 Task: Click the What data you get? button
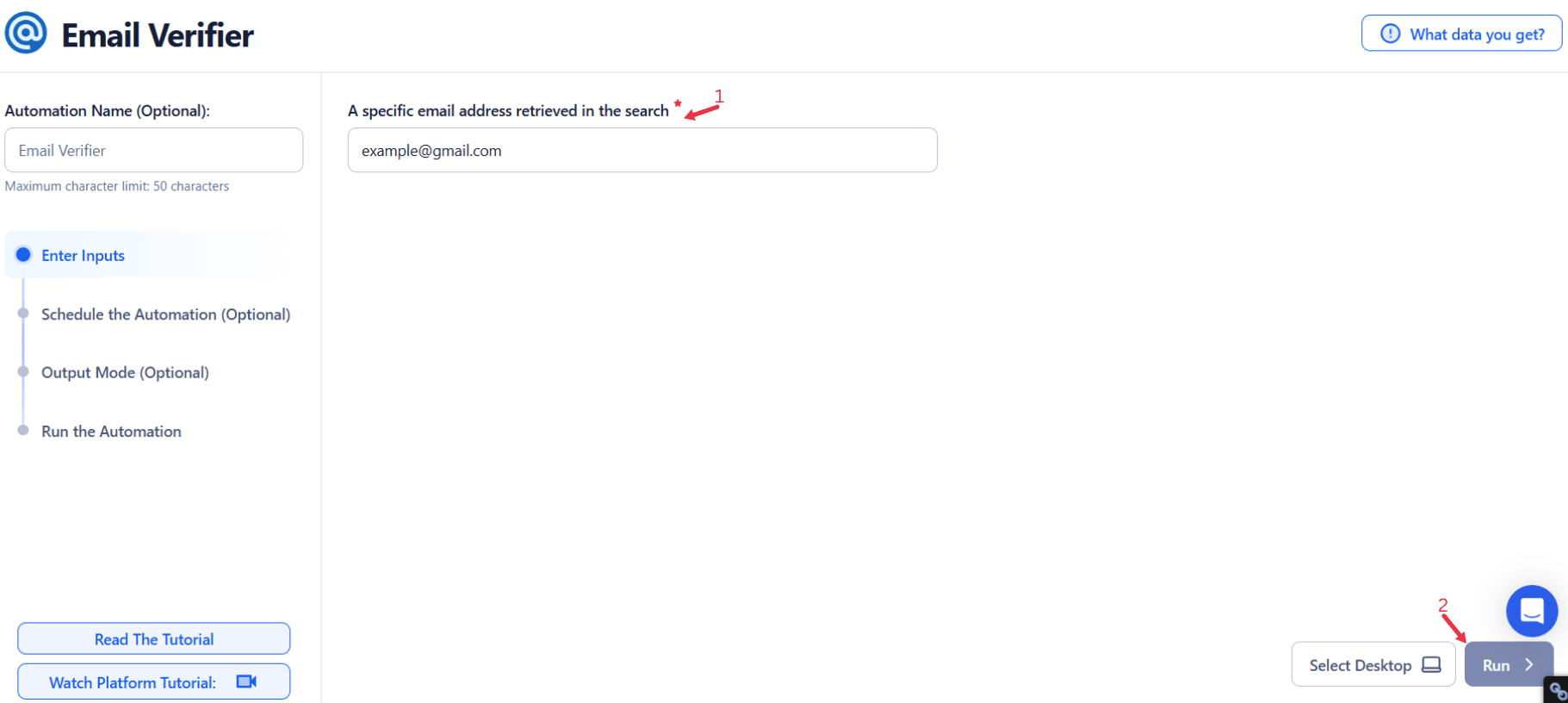(x=1461, y=34)
